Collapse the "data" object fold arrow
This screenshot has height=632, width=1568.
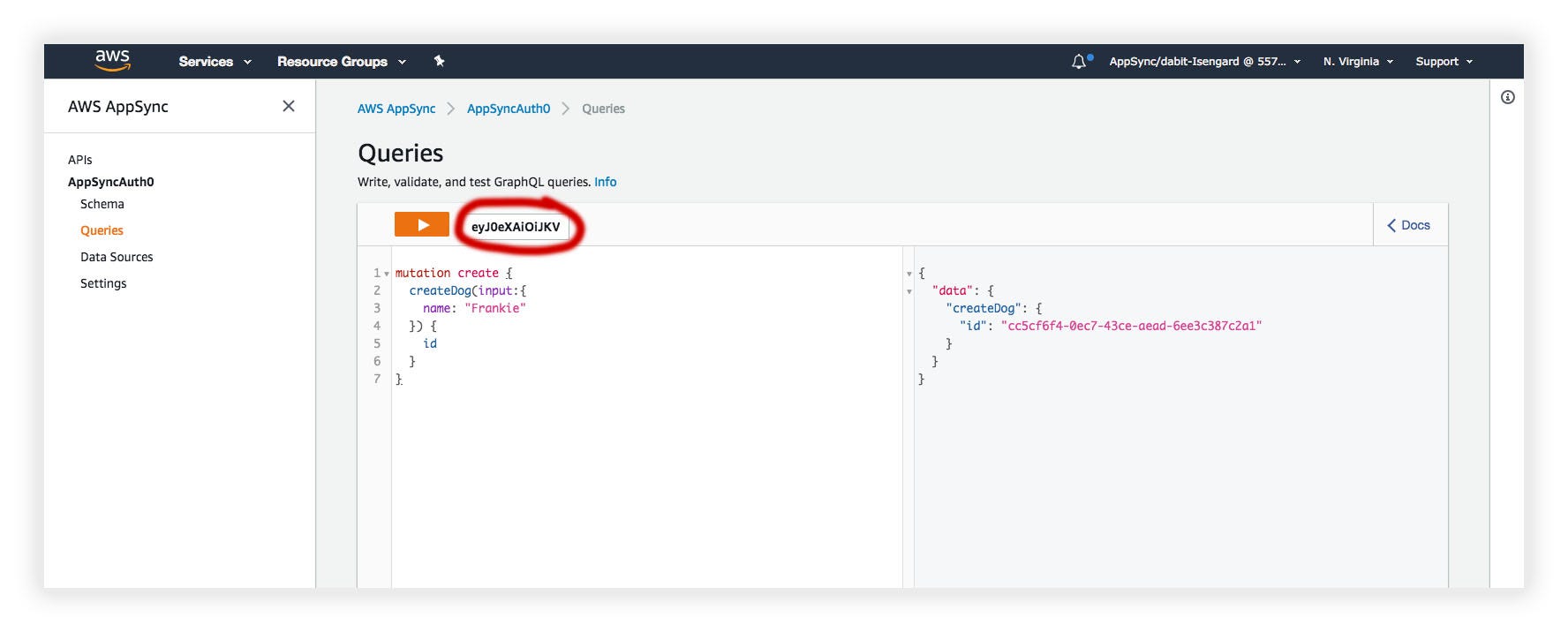pos(909,291)
